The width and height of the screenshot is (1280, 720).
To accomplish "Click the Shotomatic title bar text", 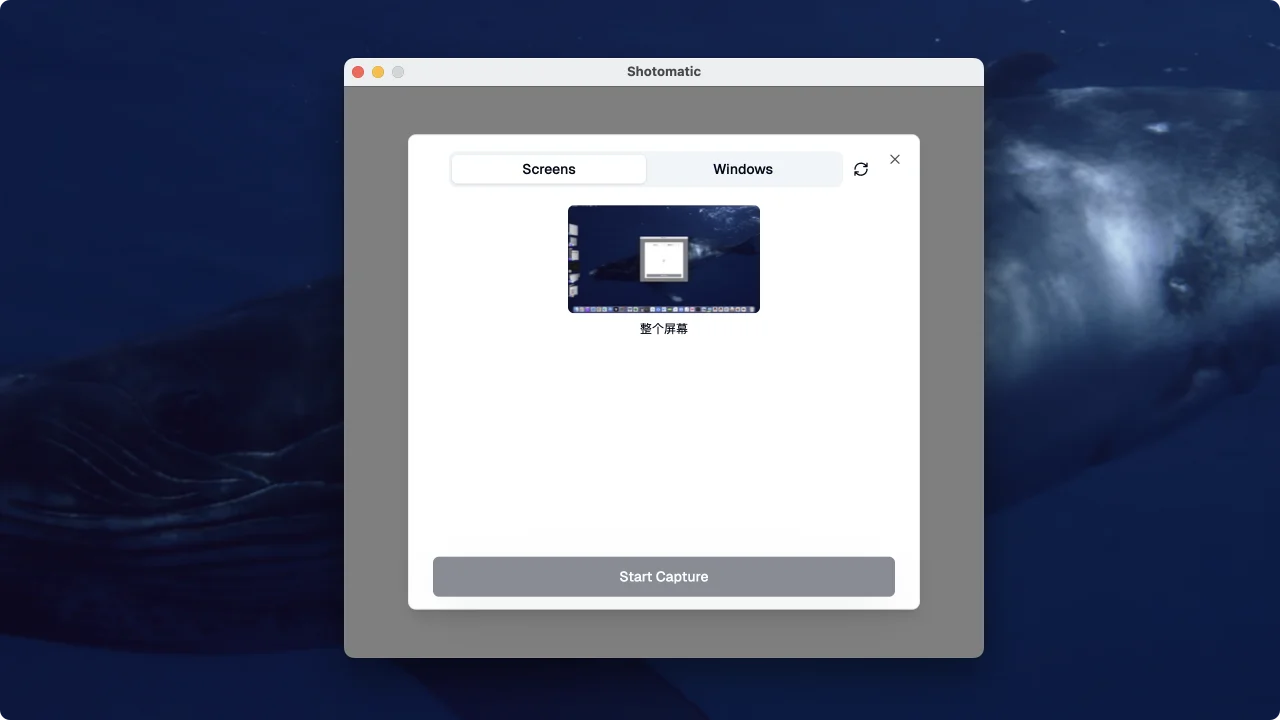I will [x=664, y=72].
